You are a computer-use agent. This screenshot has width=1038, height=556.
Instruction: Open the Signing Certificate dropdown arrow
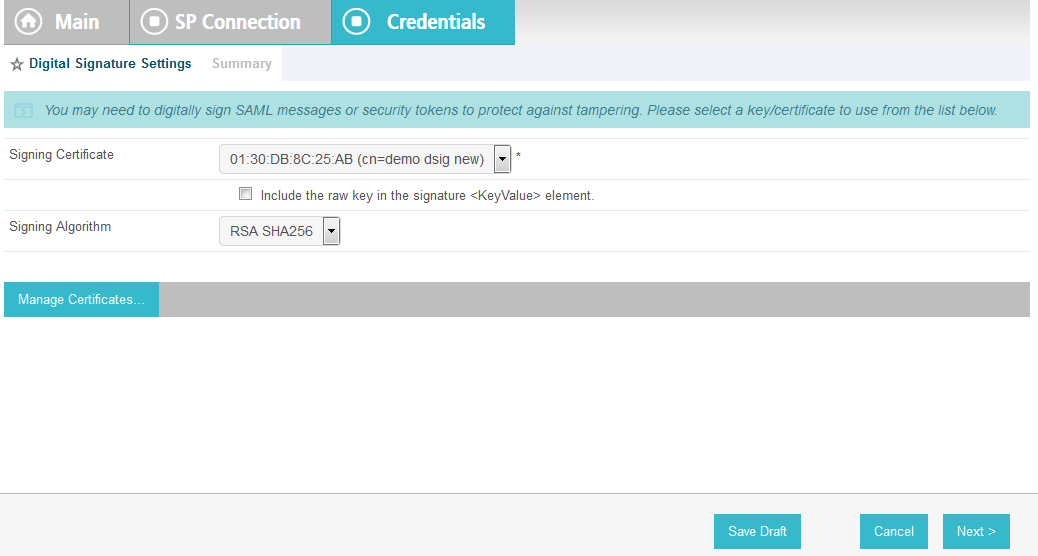tap(502, 159)
